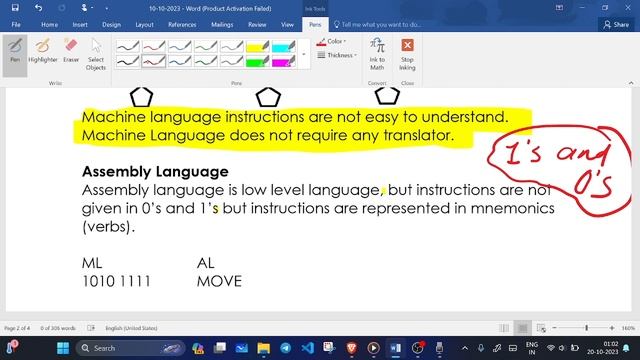Click Page 2 of 4 indicator
640x360 pixels.
point(17,328)
